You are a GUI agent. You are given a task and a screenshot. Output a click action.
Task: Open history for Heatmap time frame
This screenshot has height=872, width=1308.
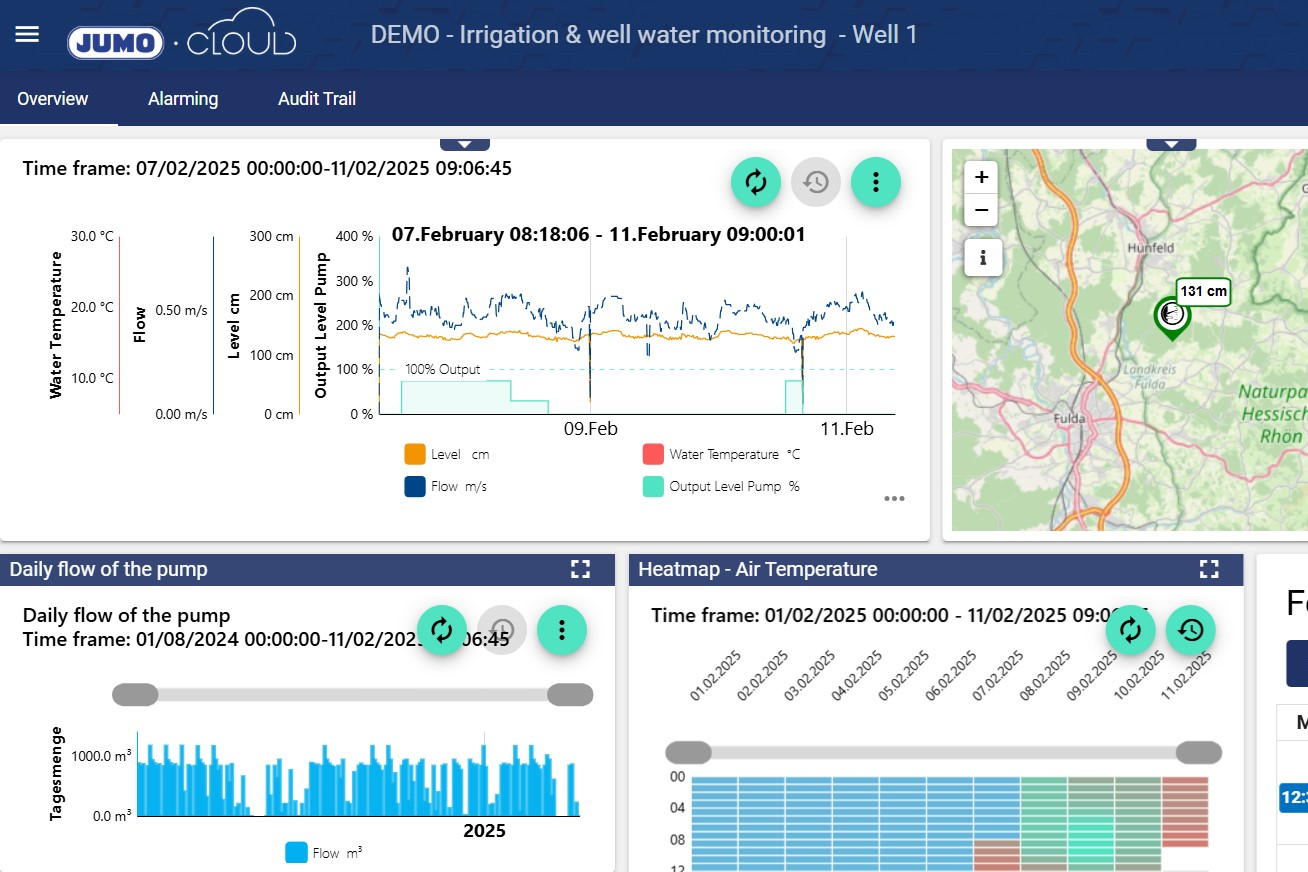pyautogui.click(x=1190, y=630)
